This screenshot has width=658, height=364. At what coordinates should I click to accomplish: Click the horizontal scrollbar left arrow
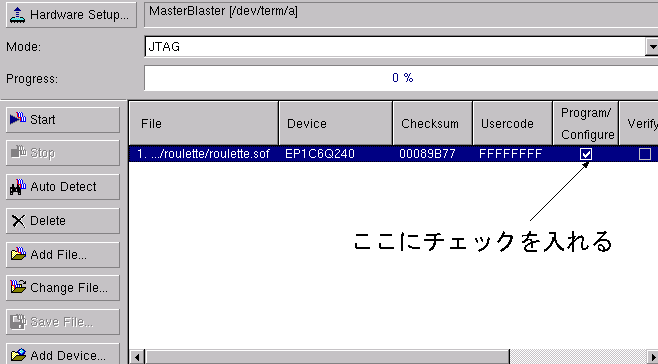(x=137, y=357)
